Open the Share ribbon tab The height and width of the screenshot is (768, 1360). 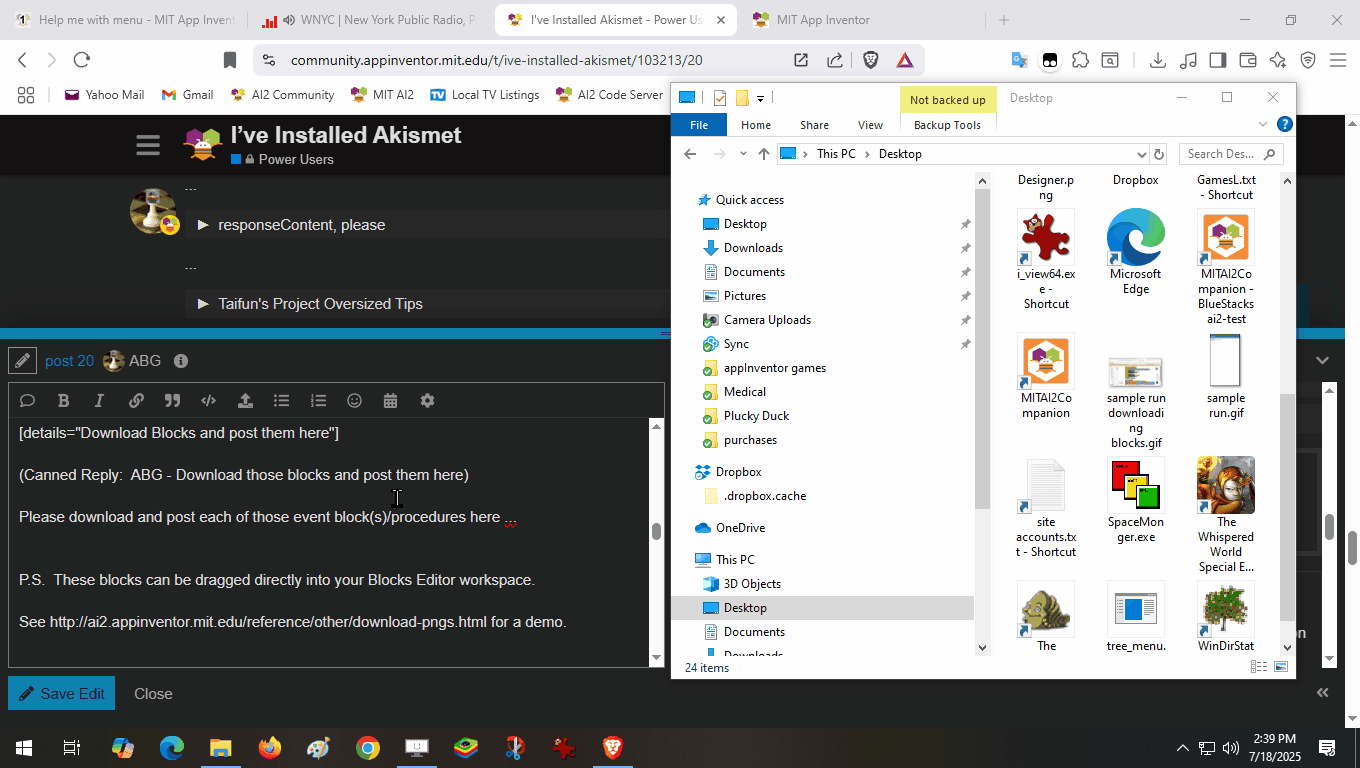pyautogui.click(x=814, y=125)
